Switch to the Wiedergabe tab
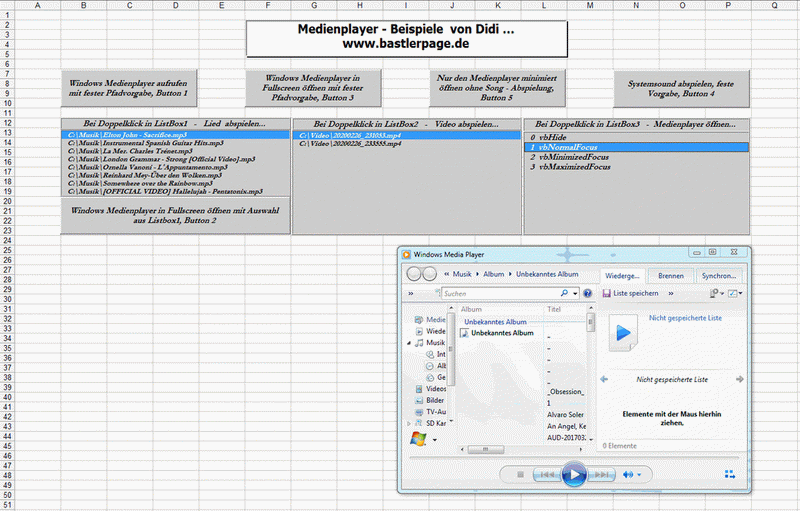Image resolution: width=800 pixels, height=511 pixels. click(622, 276)
